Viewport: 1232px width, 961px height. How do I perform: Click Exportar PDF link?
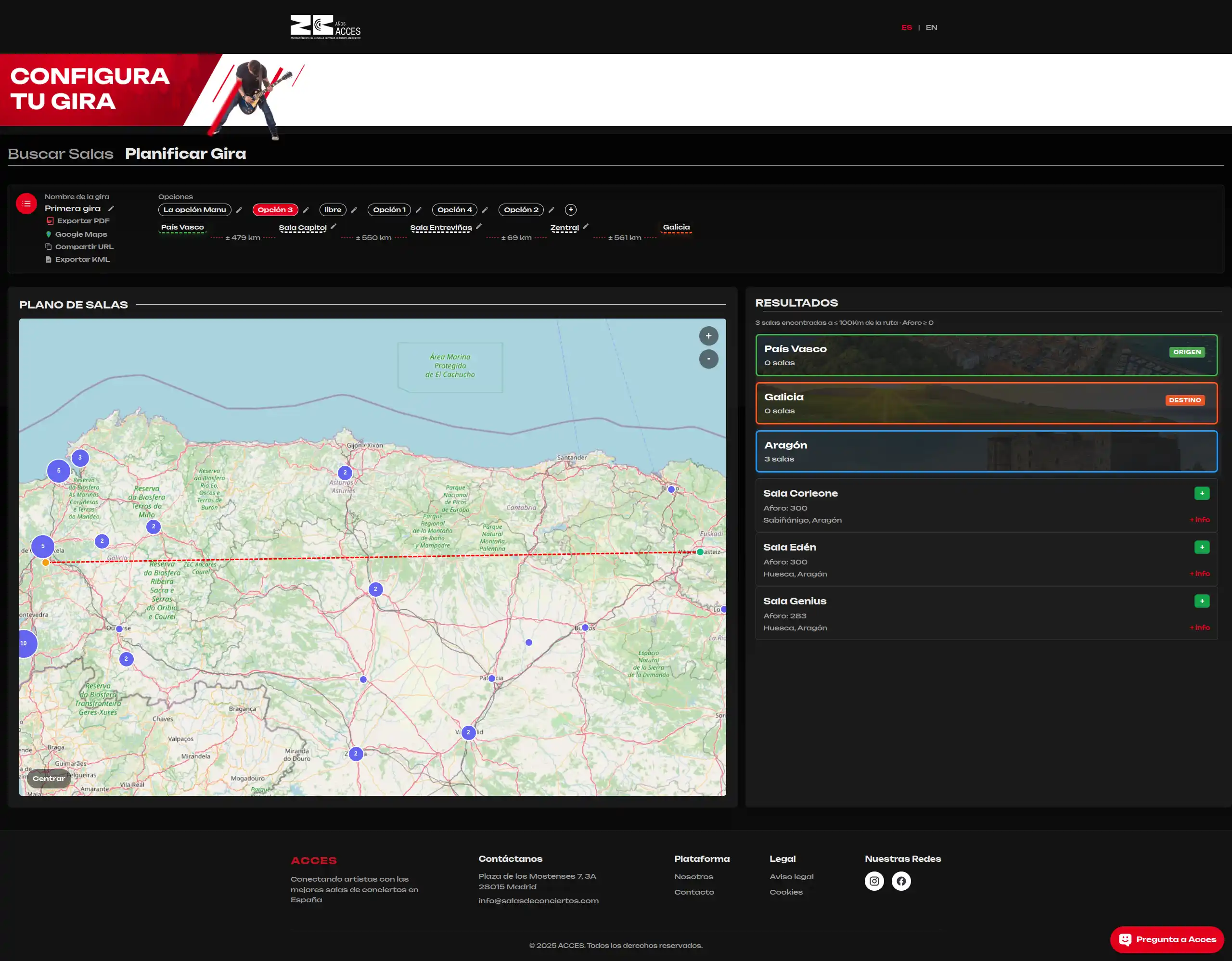pyautogui.click(x=83, y=221)
